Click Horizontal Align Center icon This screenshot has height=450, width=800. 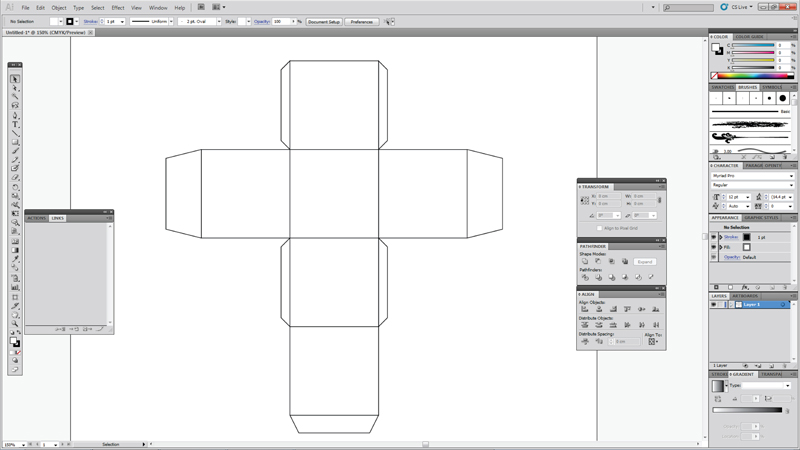coord(599,309)
